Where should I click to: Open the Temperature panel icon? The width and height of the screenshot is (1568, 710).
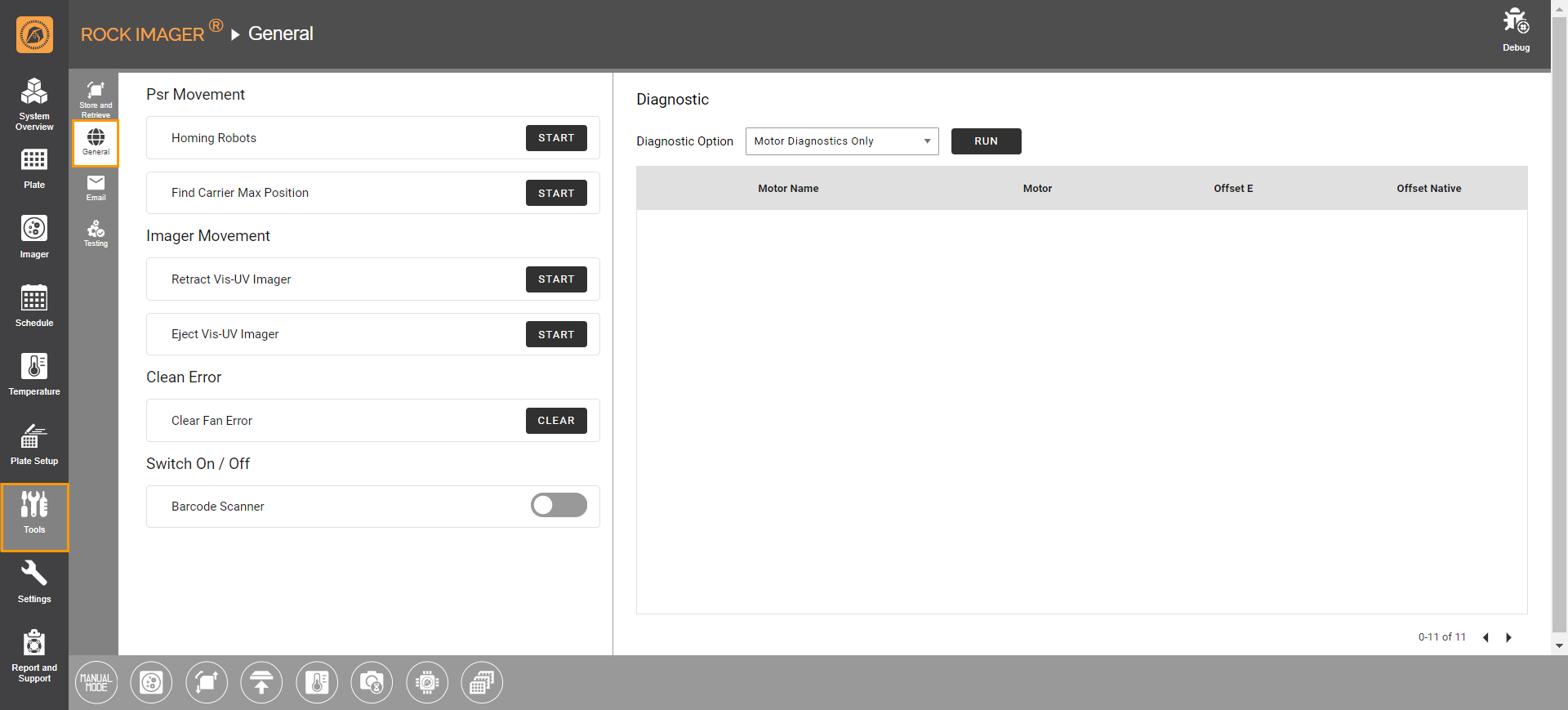(x=34, y=373)
